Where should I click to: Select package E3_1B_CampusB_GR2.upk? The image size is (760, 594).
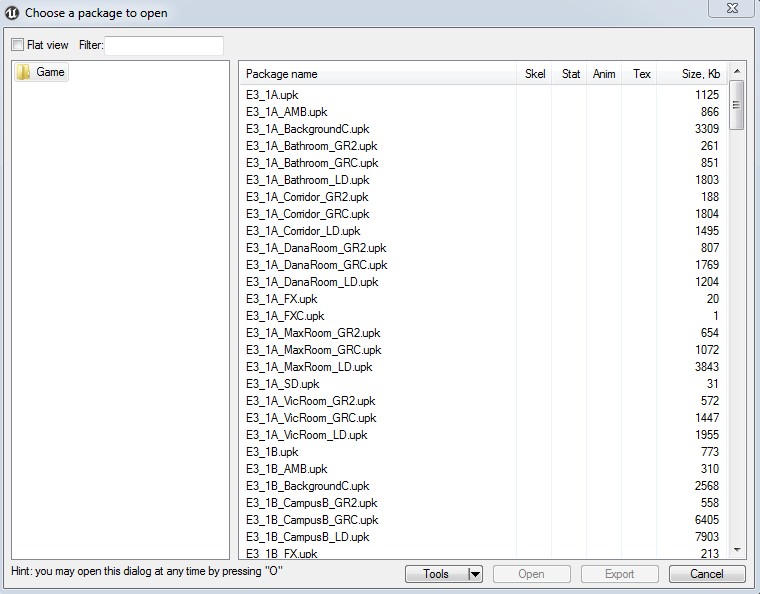(483, 503)
